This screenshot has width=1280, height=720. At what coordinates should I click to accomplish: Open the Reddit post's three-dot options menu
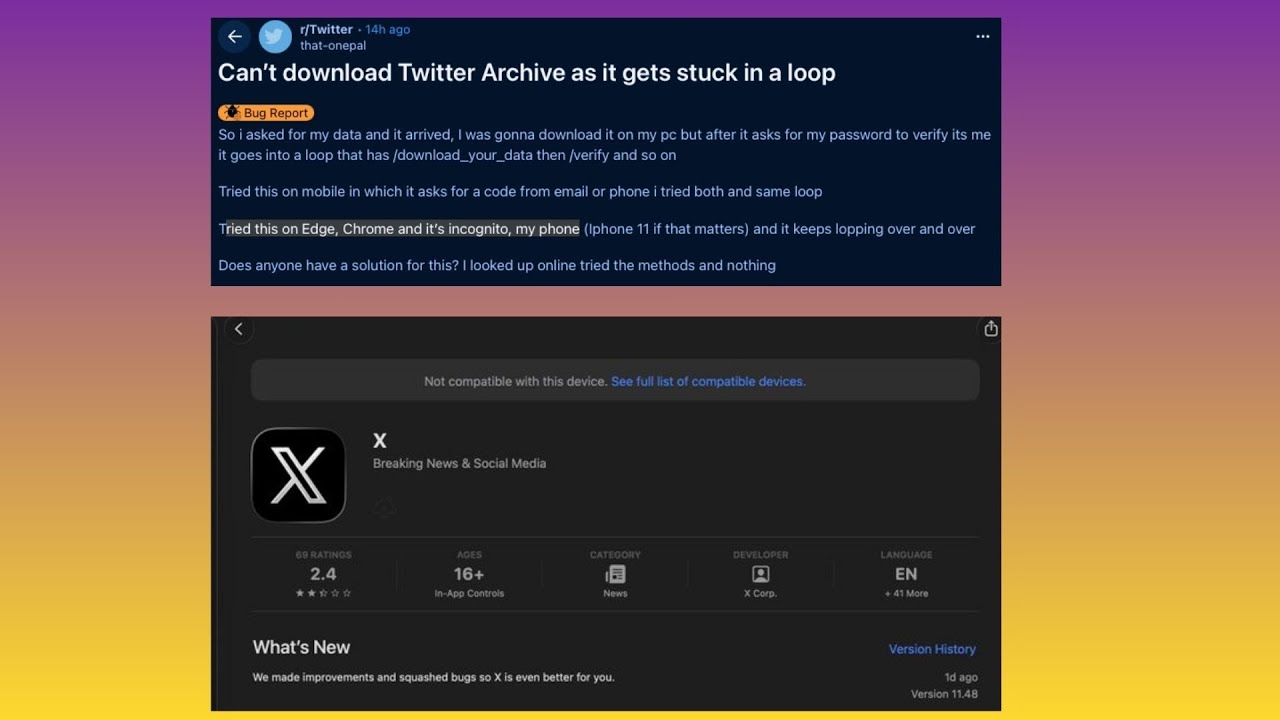[x=983, y=37]
